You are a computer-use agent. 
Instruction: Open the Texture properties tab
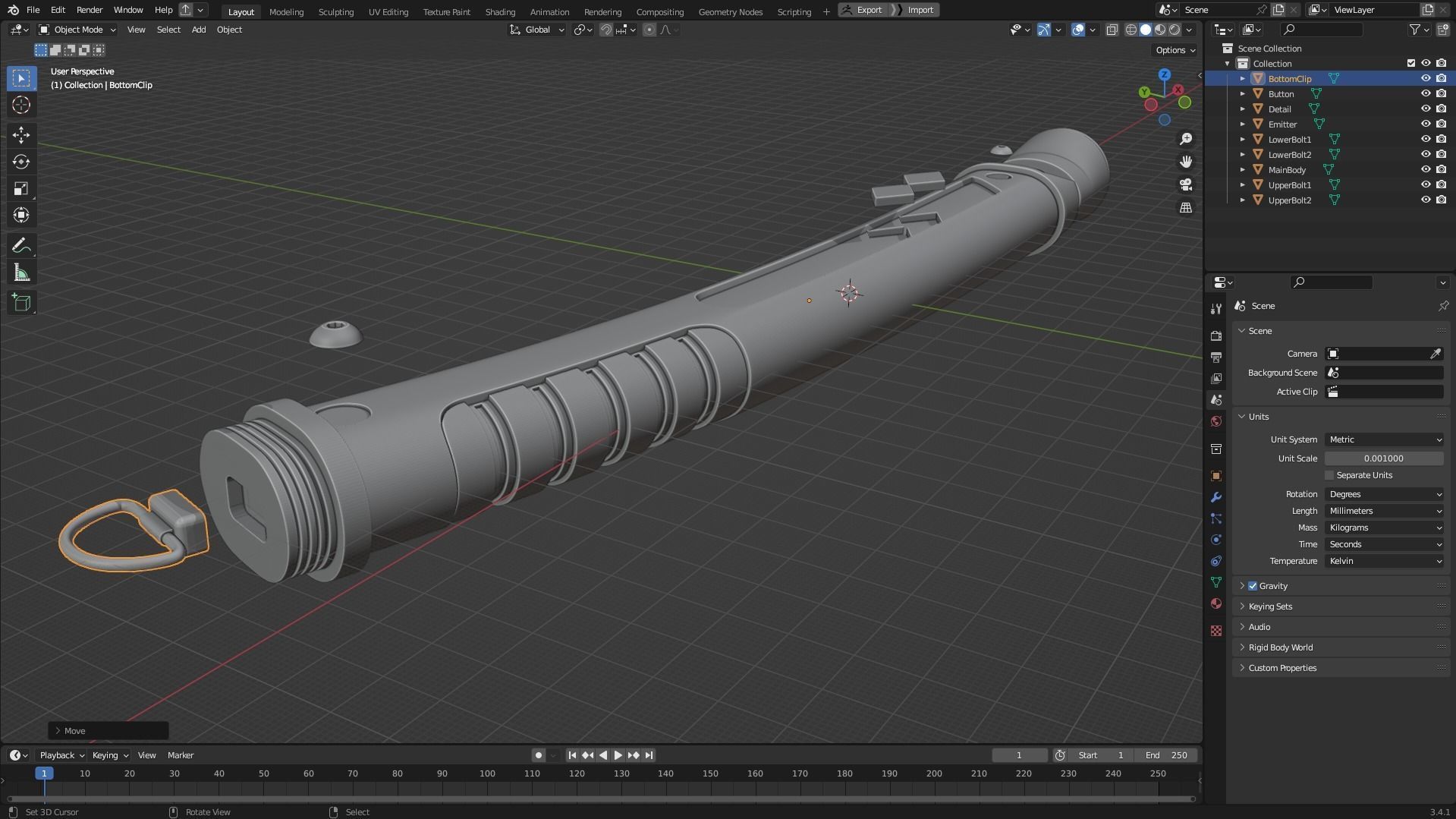(1216, 631)
